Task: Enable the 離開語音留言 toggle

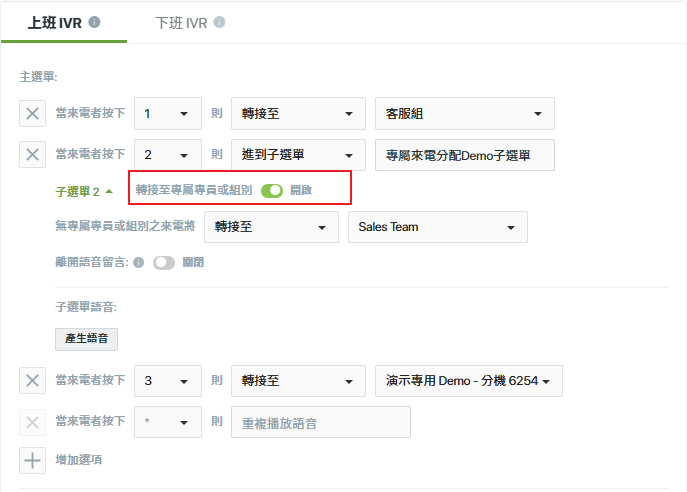Action: pyautogui.click(x=164, y=262)
